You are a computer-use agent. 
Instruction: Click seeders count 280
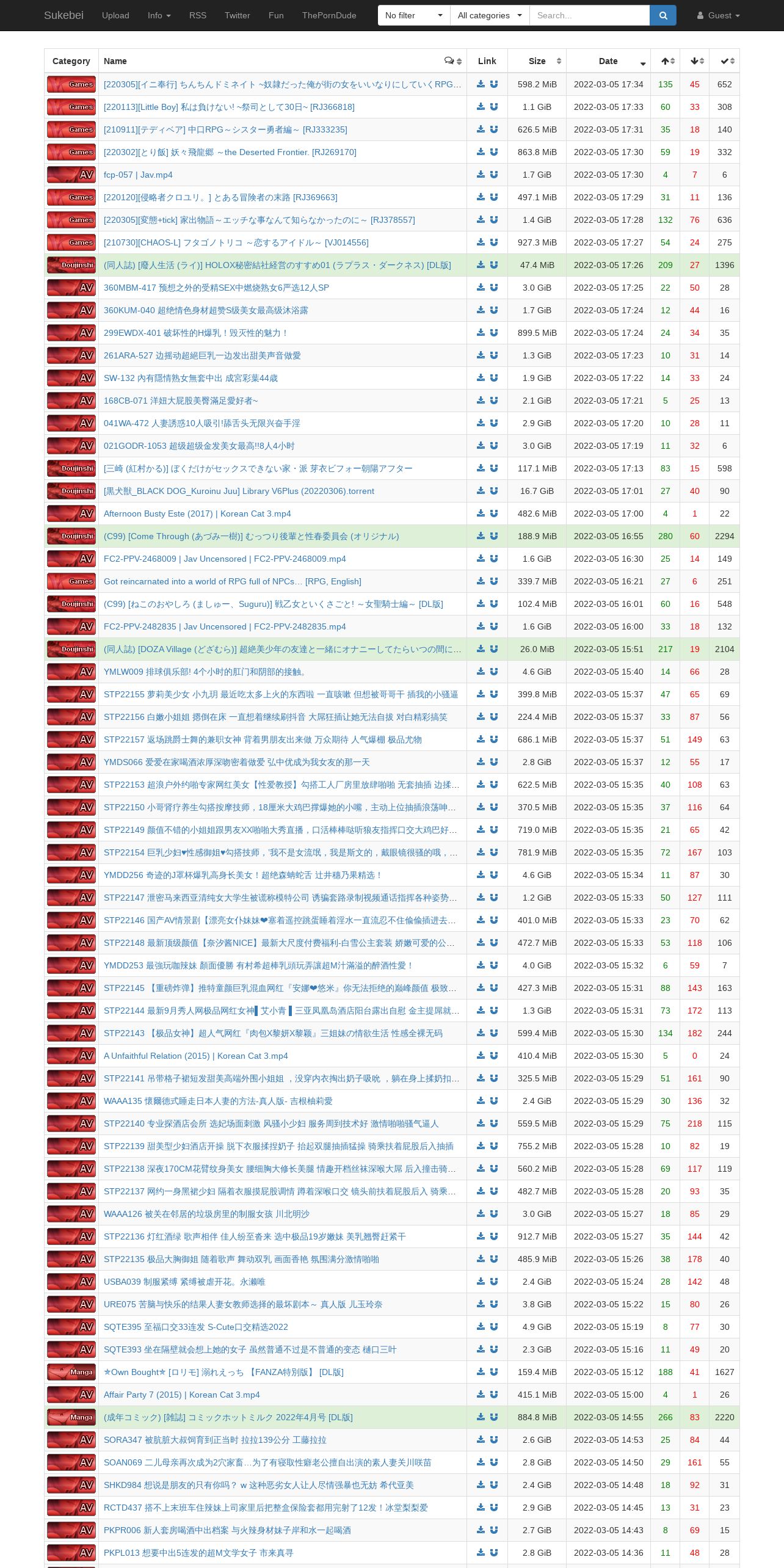[x=666, y=536]
